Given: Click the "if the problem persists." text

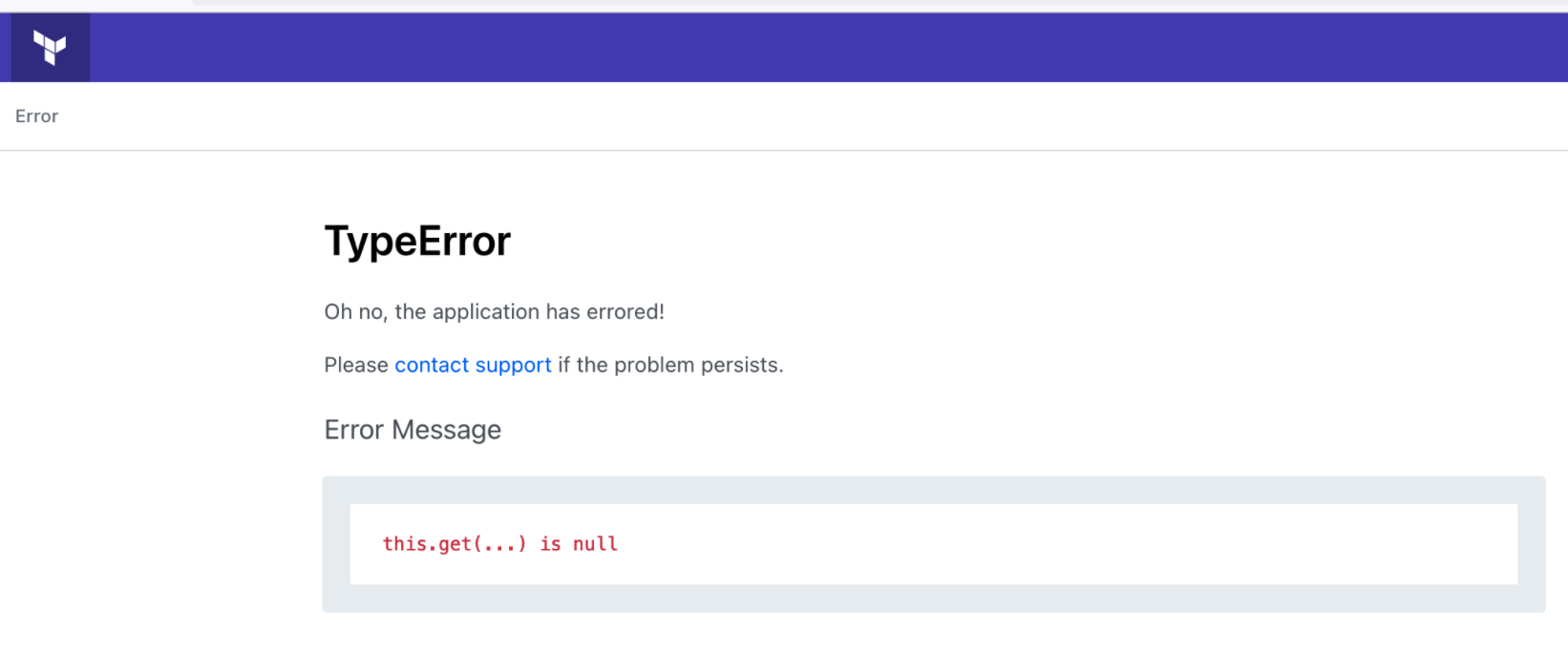Looking at the screenshot, I should click(670, 365).
